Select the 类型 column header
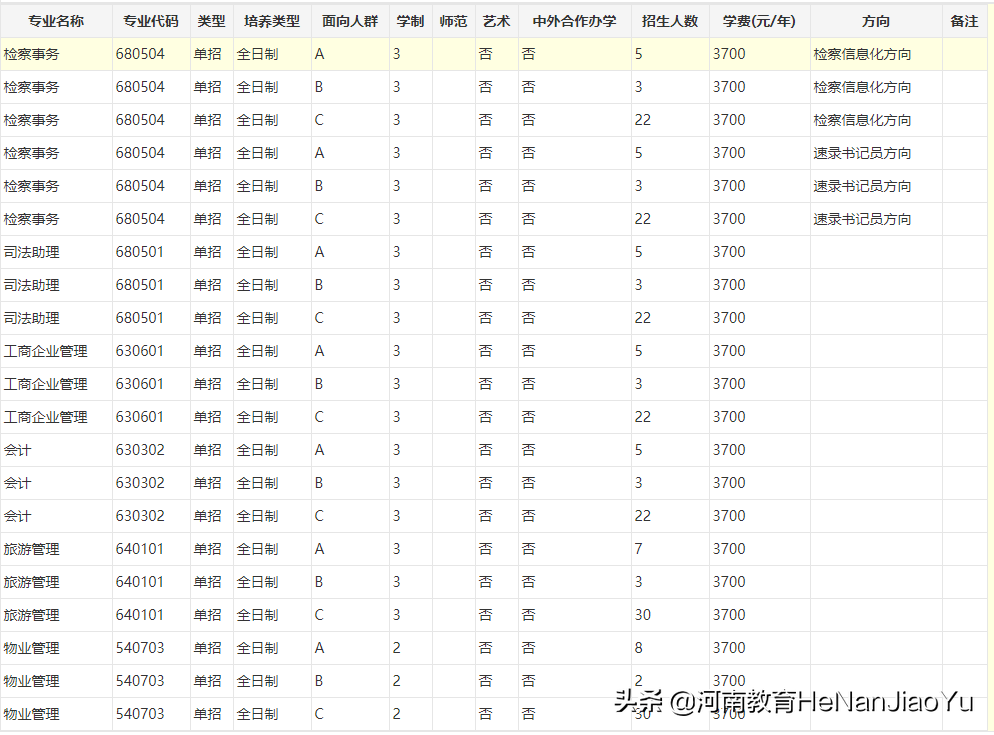This screenshot has height=735, width=994. point(211,22)
